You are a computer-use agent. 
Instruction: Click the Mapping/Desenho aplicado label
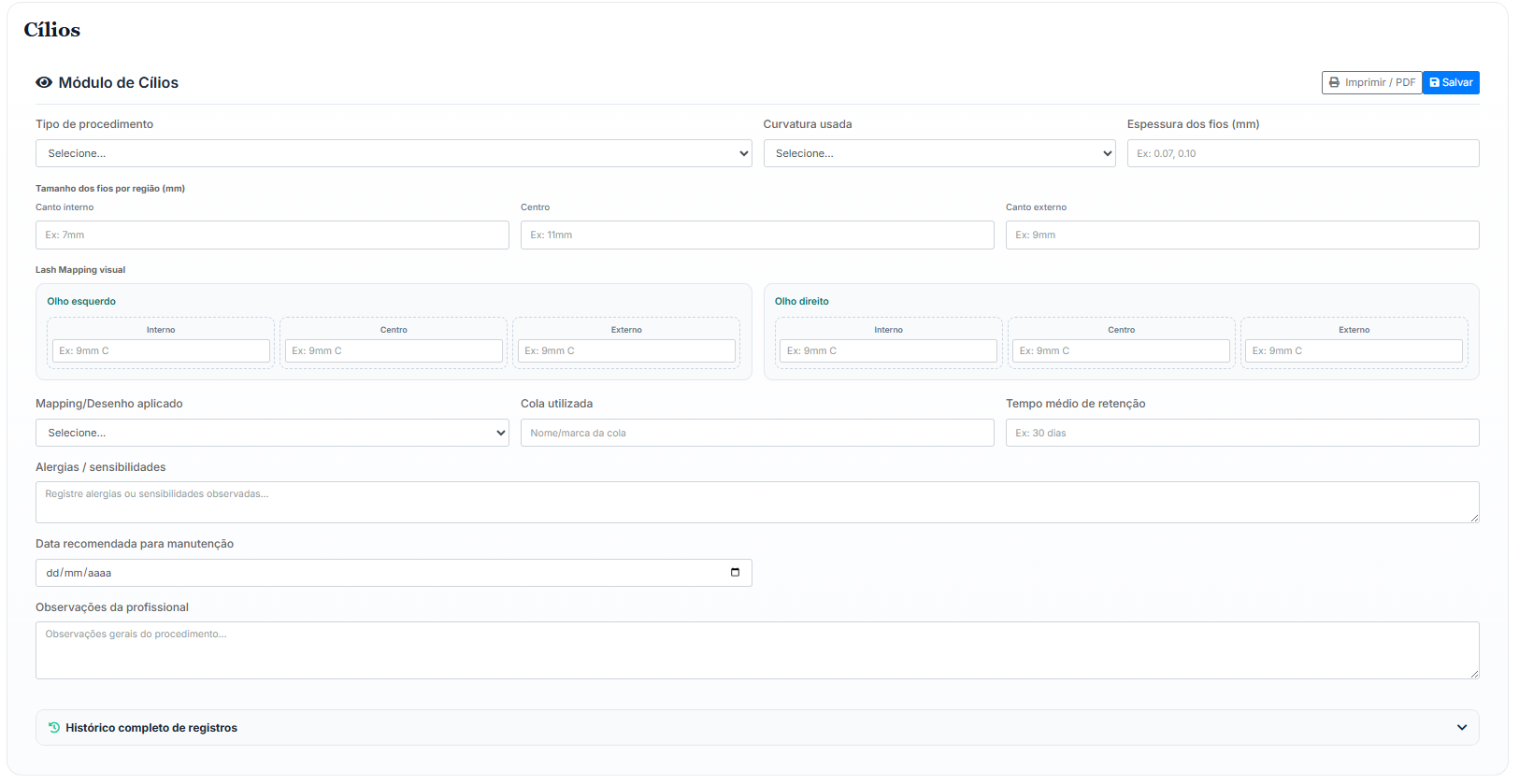tap(109, 404)
